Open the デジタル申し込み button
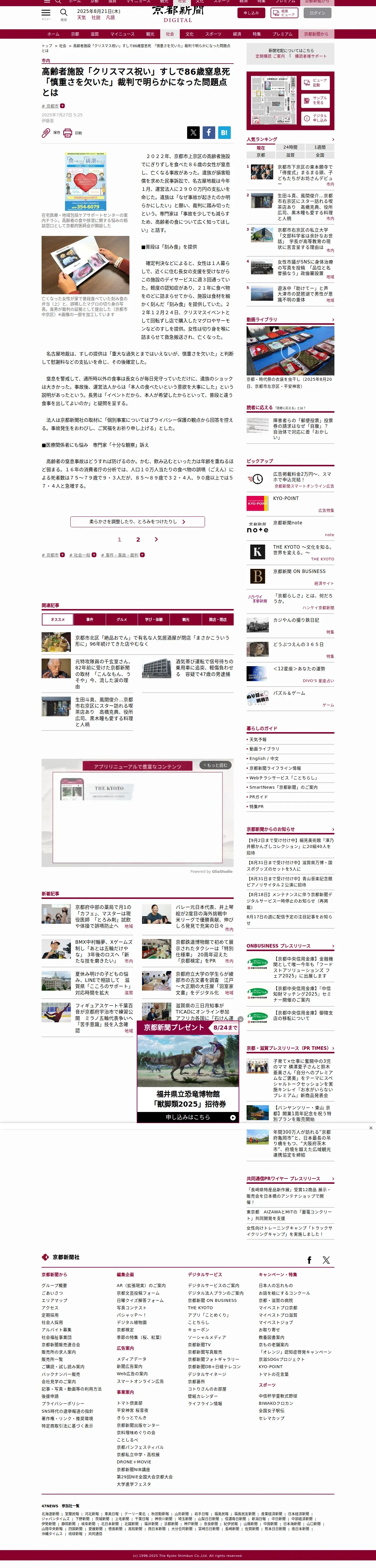Screen dimensions: 376x1568 [x=315, y=118]
